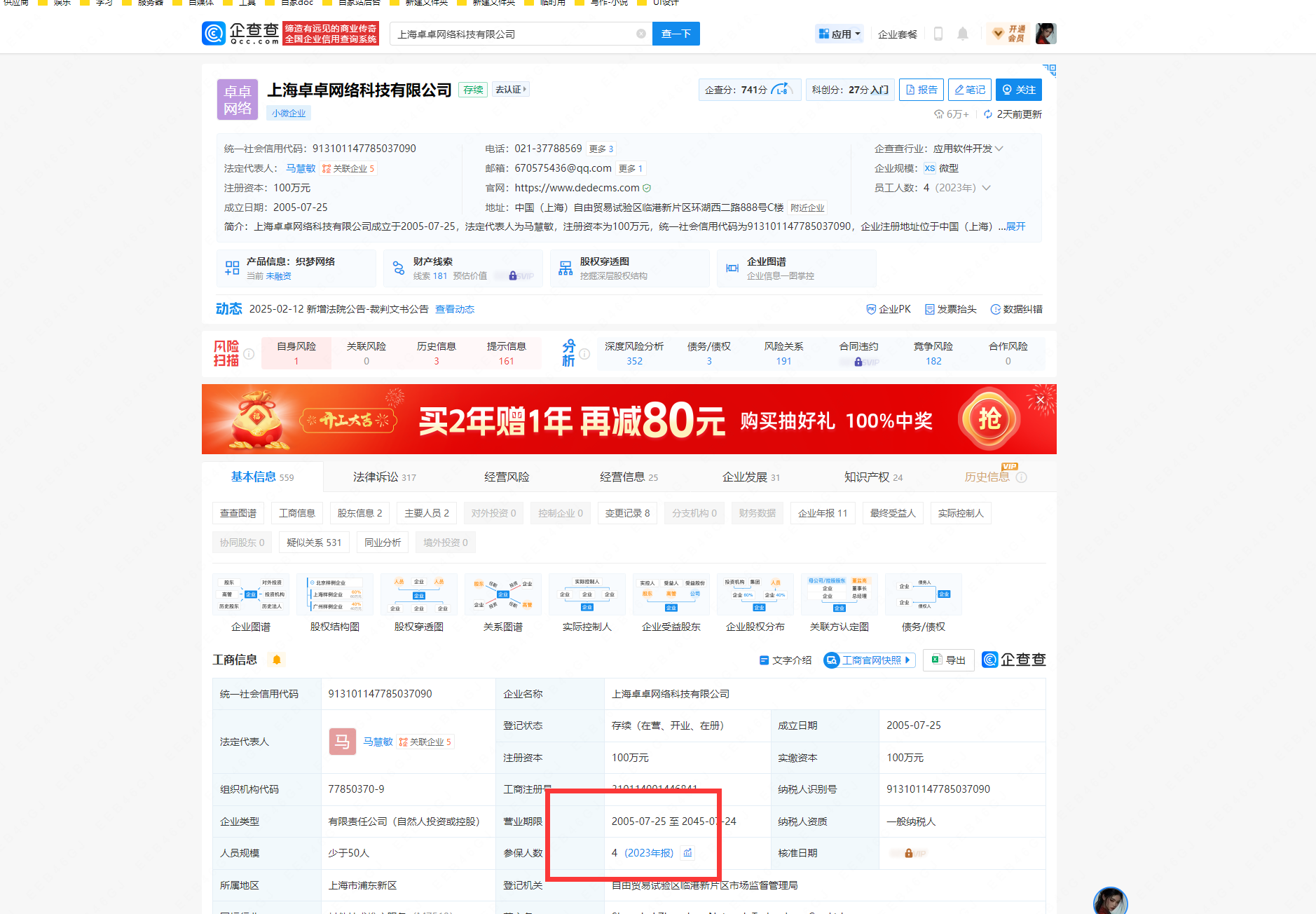Screen dimensions: 1316x914
Task: Open the 财产线索 card
Action: coord(463,268)
